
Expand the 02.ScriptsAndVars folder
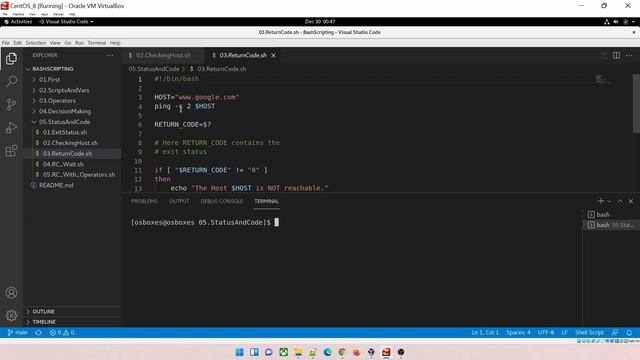pos(71,90)
